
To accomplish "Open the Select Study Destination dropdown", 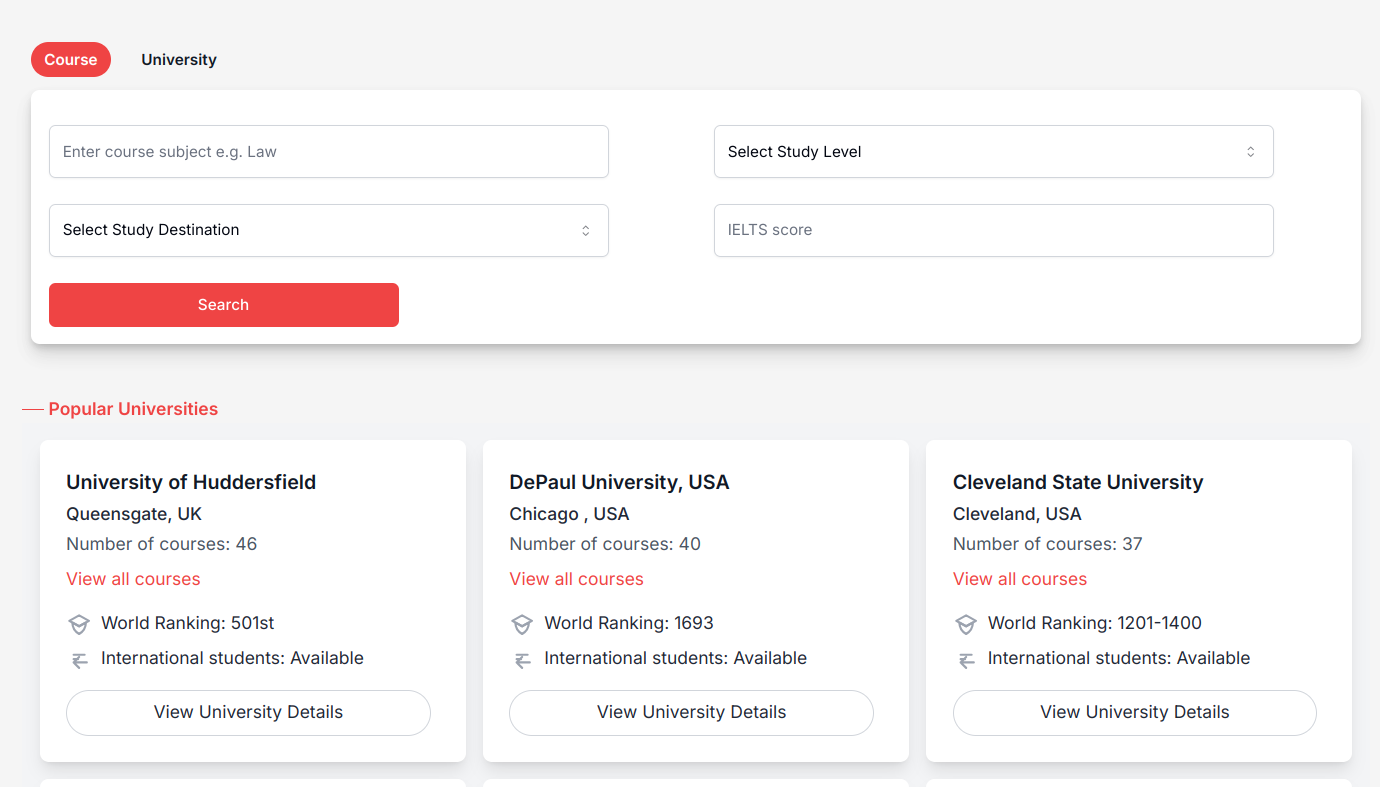I will coord(329,230).
